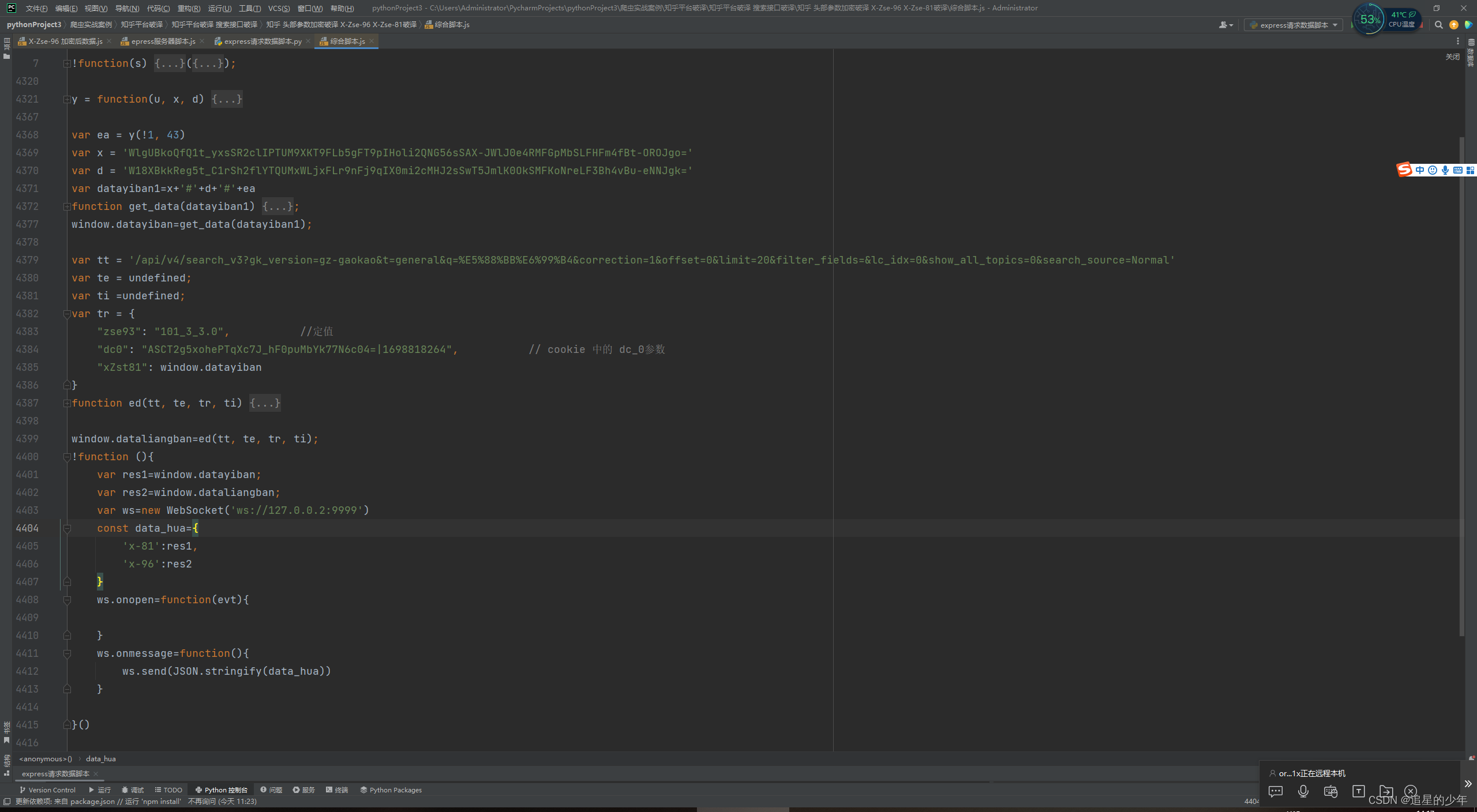1477x812 pixels.
Task: Open the Debug tool window
Action: click(x=132, y=790)
